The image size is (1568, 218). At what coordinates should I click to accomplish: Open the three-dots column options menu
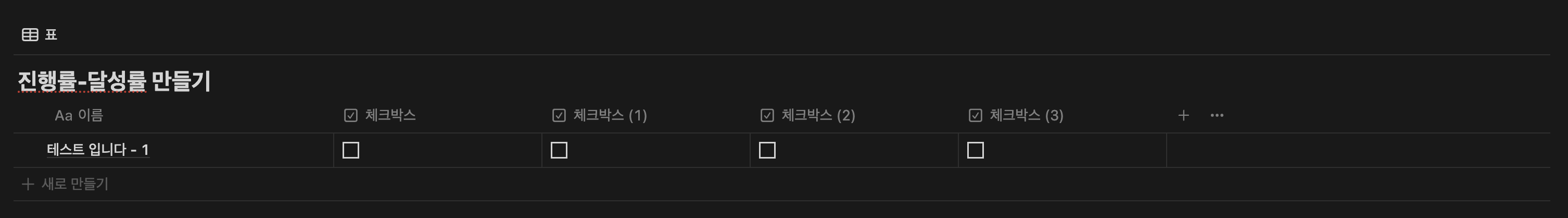point(1217,115)
